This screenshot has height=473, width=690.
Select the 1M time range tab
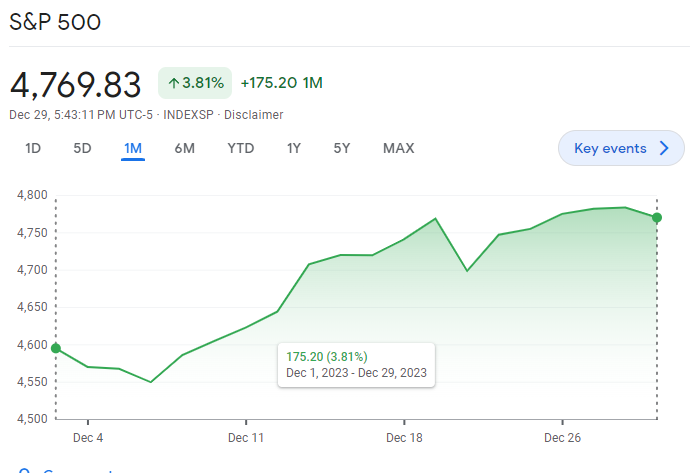pyautogui.click(x=133, y=148)
